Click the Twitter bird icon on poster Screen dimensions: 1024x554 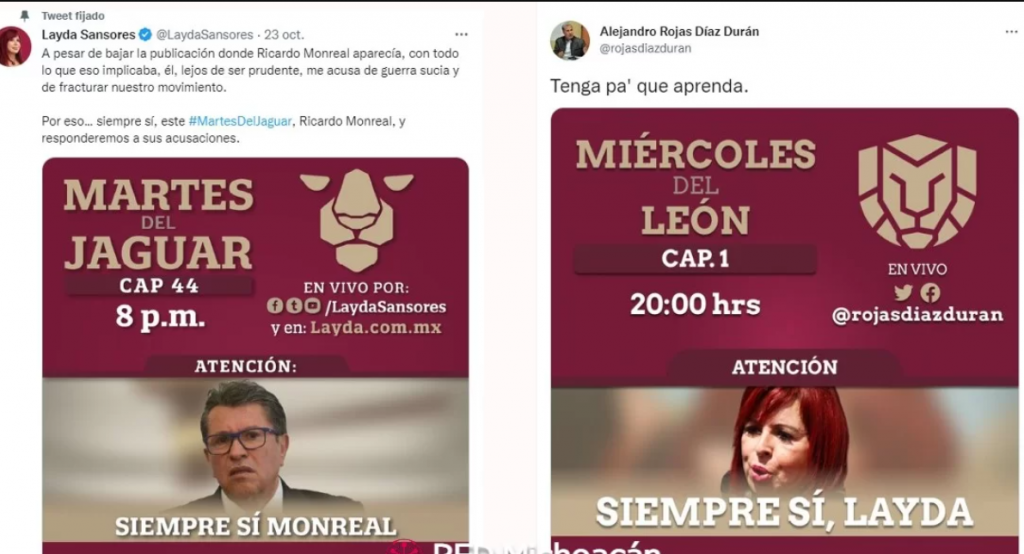click(x=903, y=293)
